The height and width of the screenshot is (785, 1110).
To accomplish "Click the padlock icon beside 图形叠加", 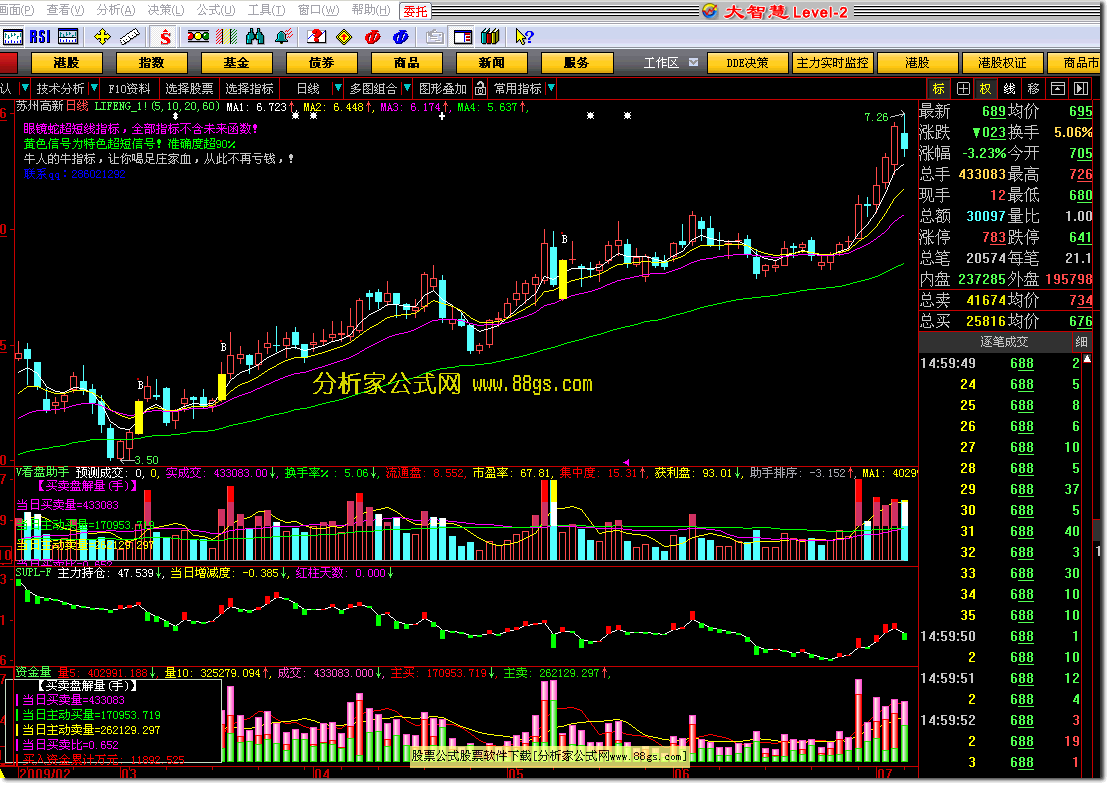I will (481, 88).
